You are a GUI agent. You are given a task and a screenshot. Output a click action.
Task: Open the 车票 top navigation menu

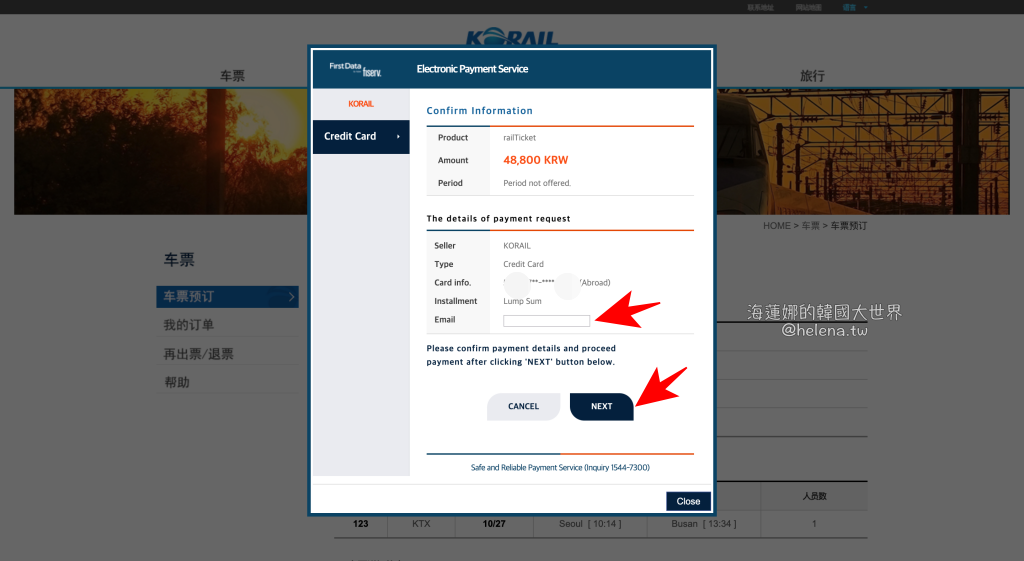(x=232, y=76)
